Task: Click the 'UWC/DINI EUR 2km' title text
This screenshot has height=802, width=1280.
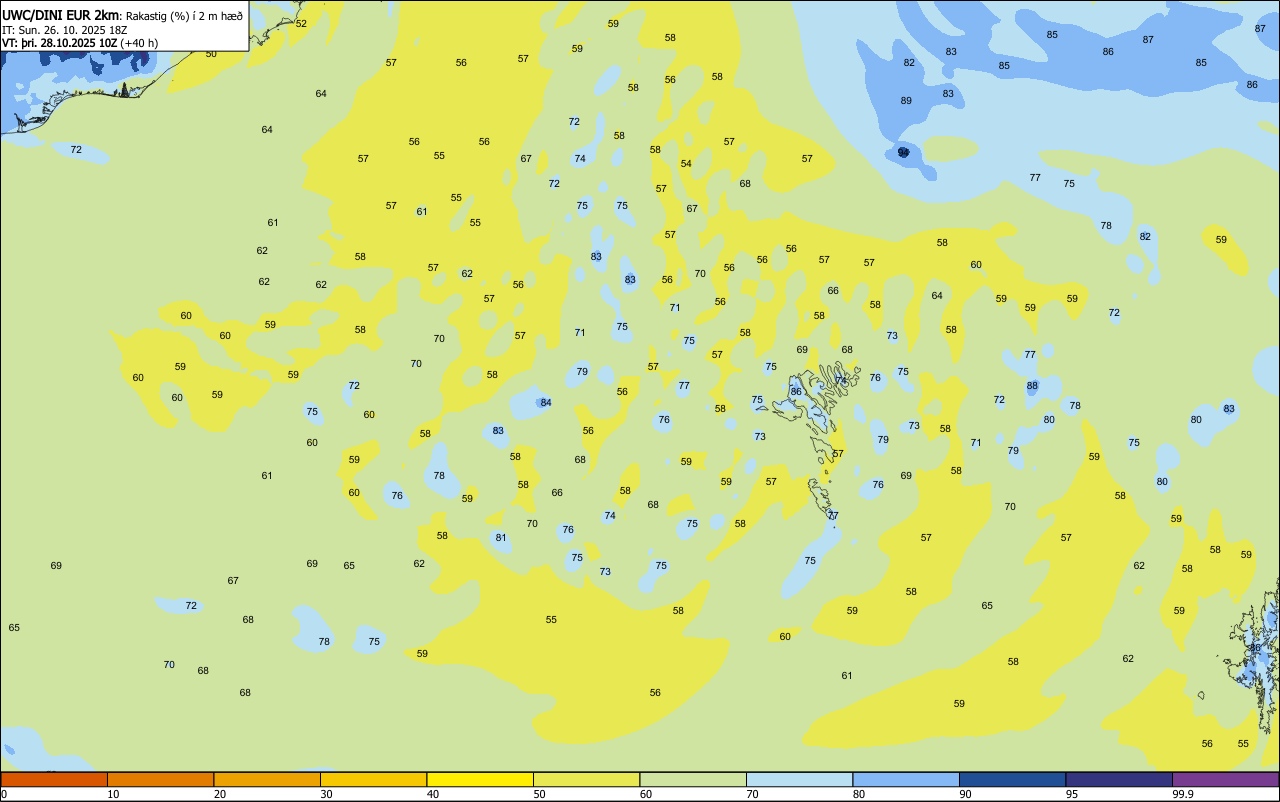Action: coord(60,15)
